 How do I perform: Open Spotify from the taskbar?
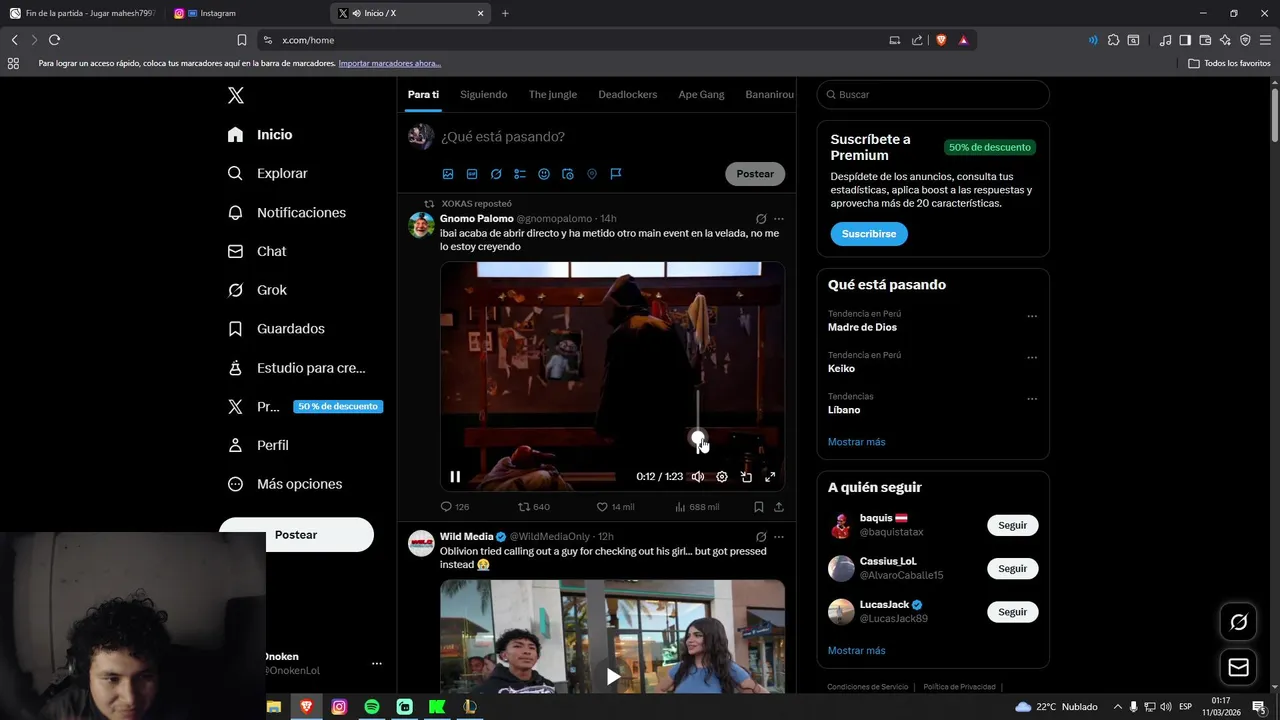pos(372,707)
